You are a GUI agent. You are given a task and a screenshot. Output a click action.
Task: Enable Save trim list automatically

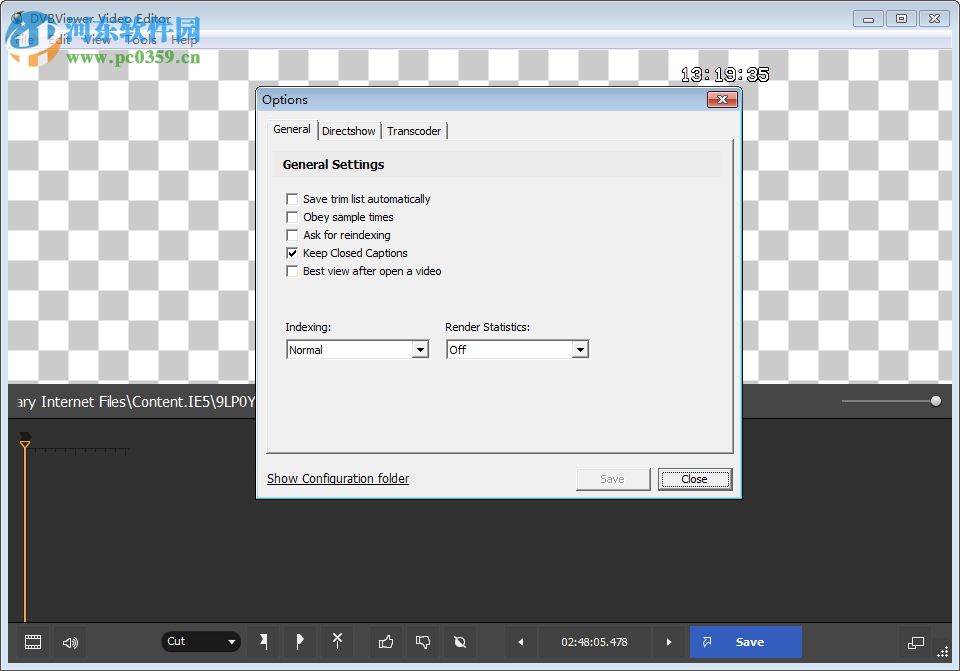pyautogui.click(x=291, y=199)
